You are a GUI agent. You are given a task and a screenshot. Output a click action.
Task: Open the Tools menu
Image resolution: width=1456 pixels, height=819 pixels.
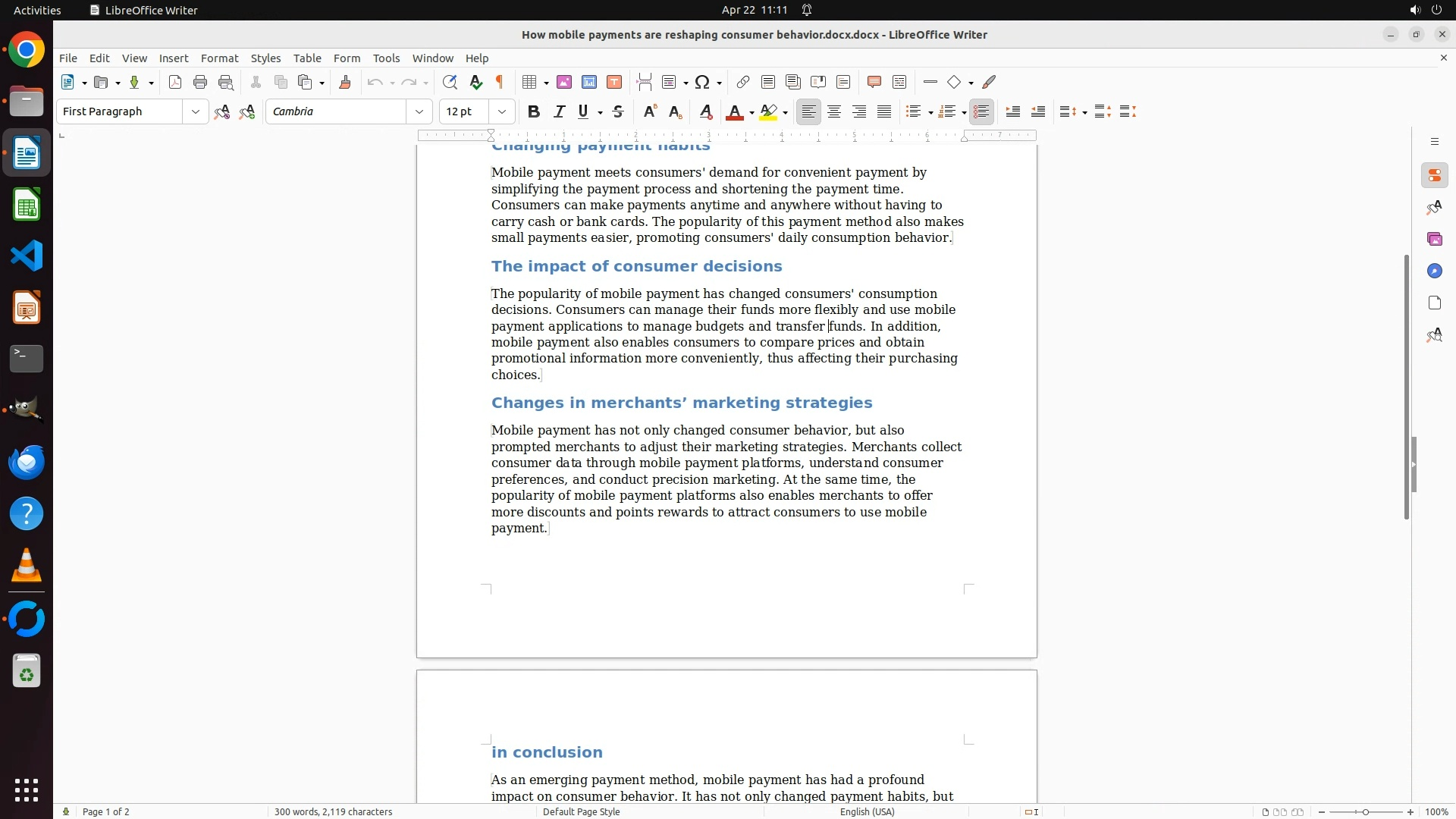point(386,58)
